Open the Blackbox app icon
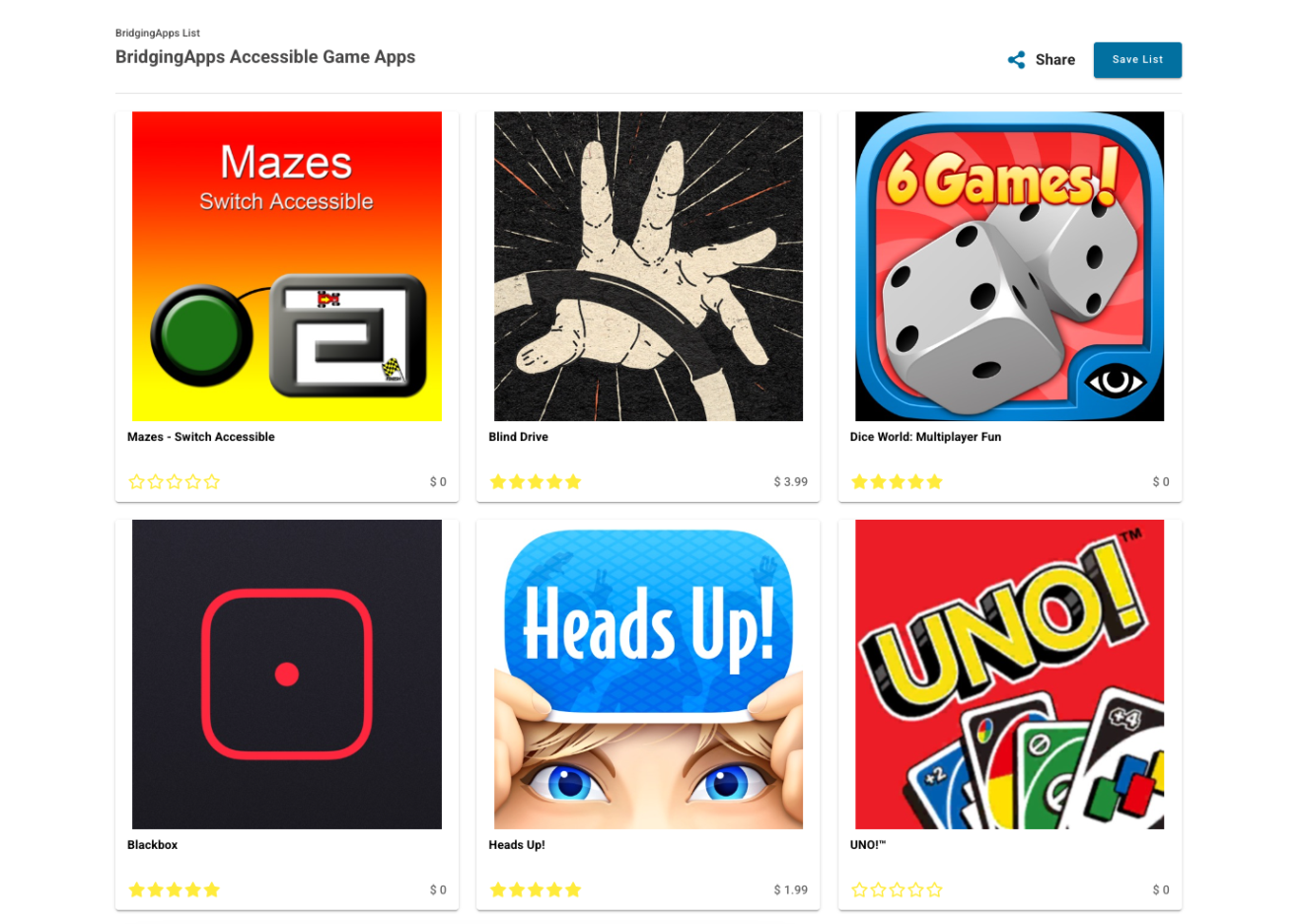Viewport: 1303px width, 924px height. (x=287, y=675)
